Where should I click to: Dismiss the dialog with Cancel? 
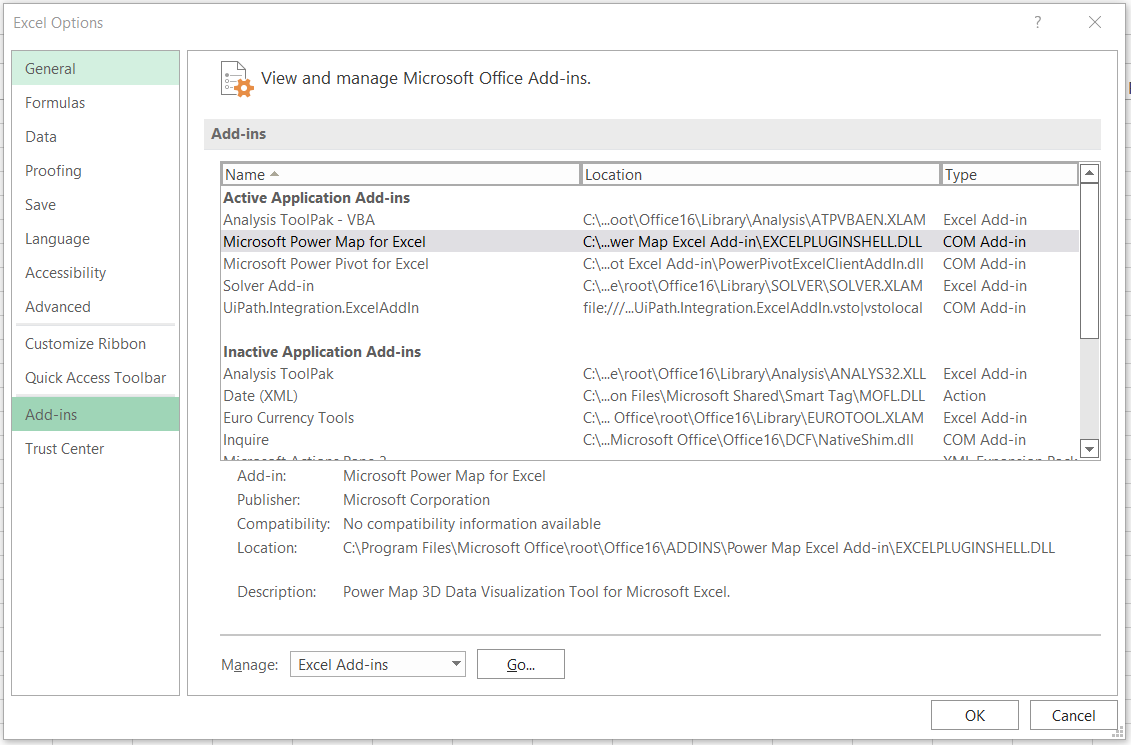tap(1073, 715)
